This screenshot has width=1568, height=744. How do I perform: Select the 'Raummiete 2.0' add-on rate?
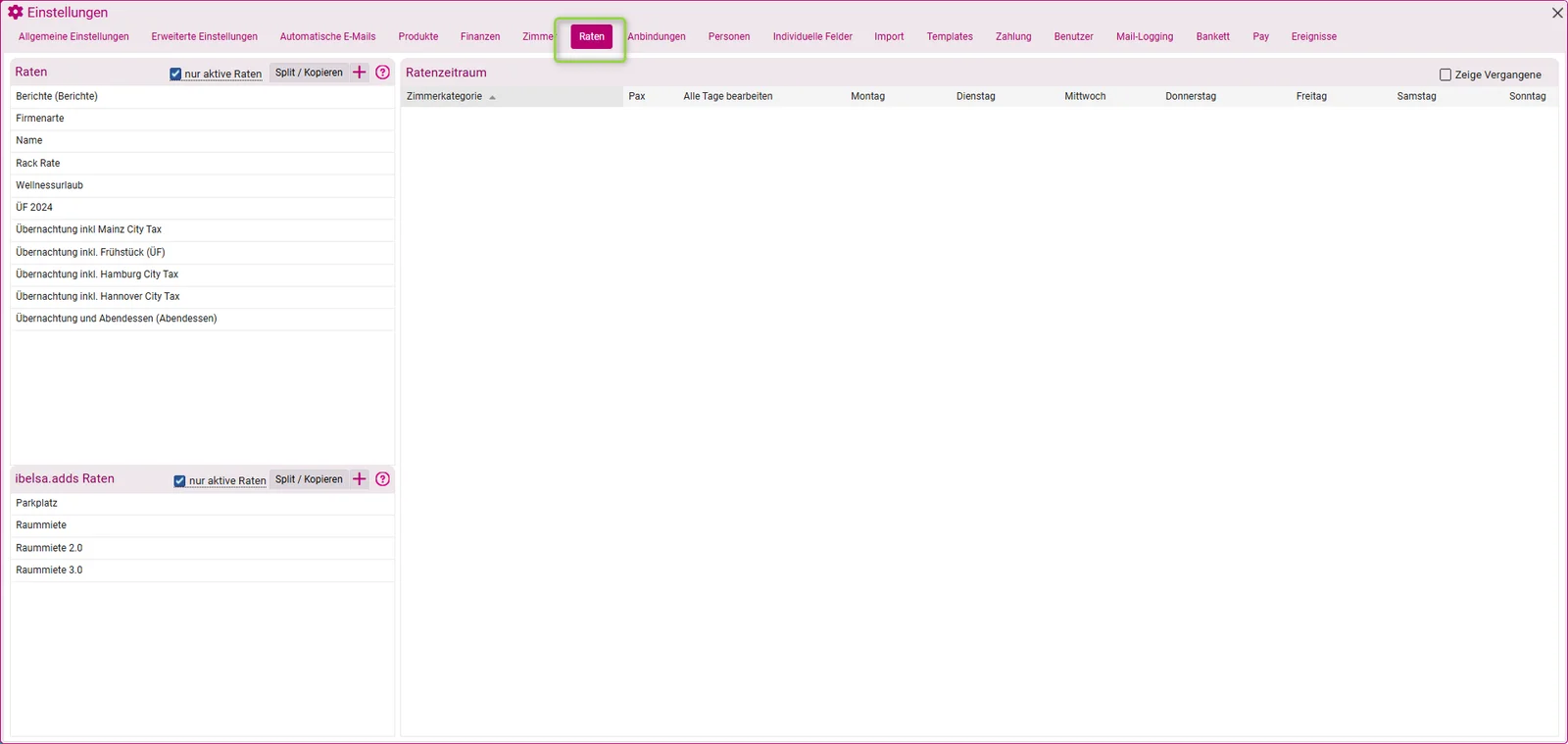coord(203,548)
